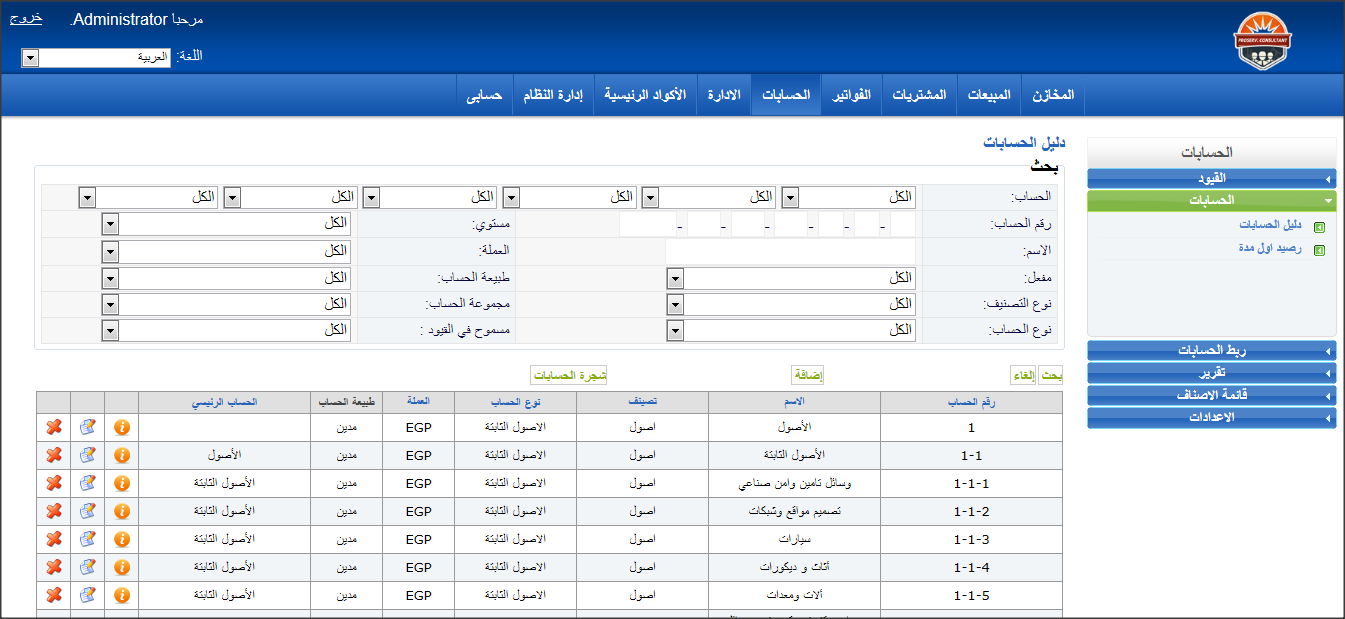This screenshot has width=1345, height=619.
Task: Click delete icon for account 1-1-5 row
Action: (54, 595)
